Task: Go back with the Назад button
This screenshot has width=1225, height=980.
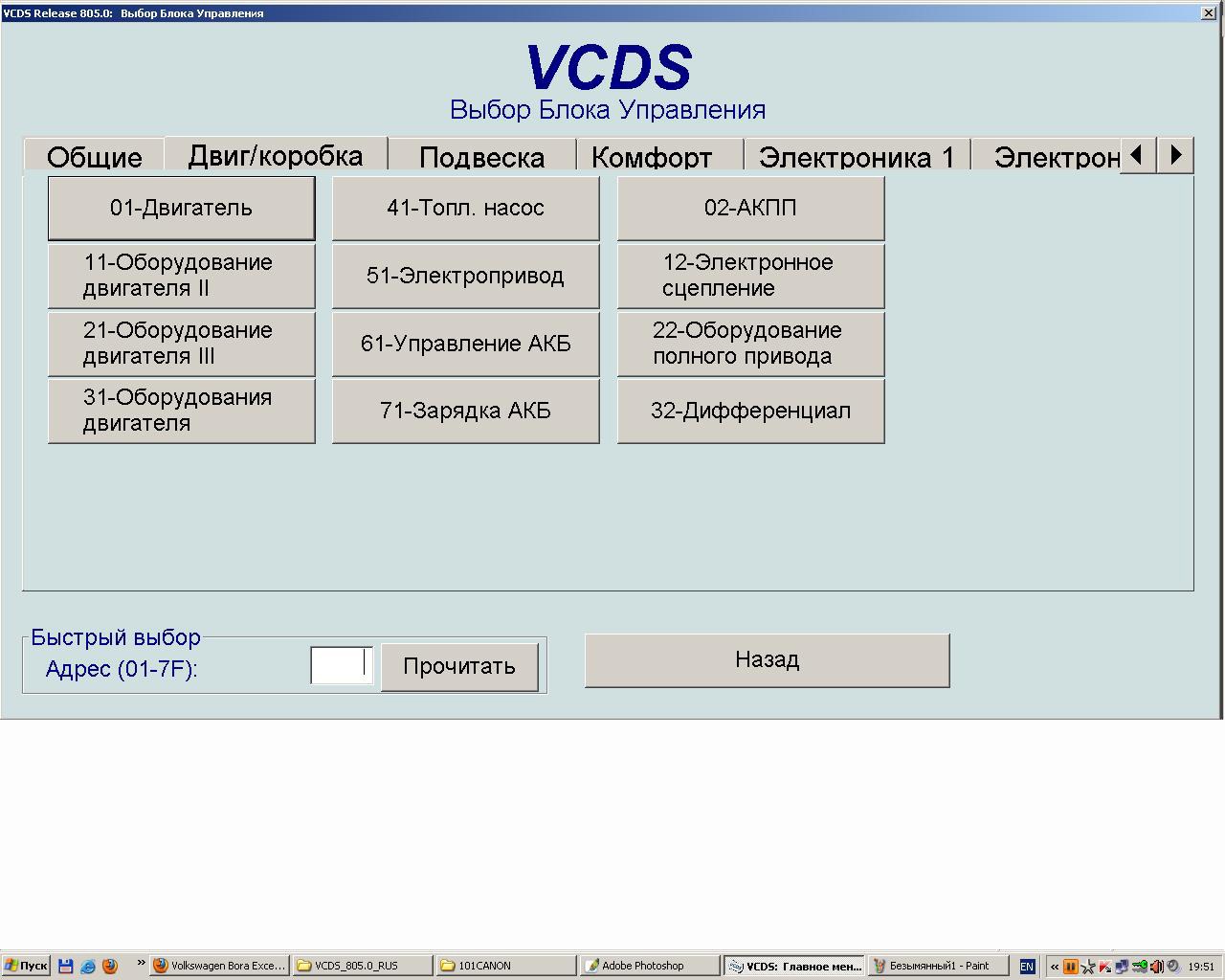Action: point(767,659)
